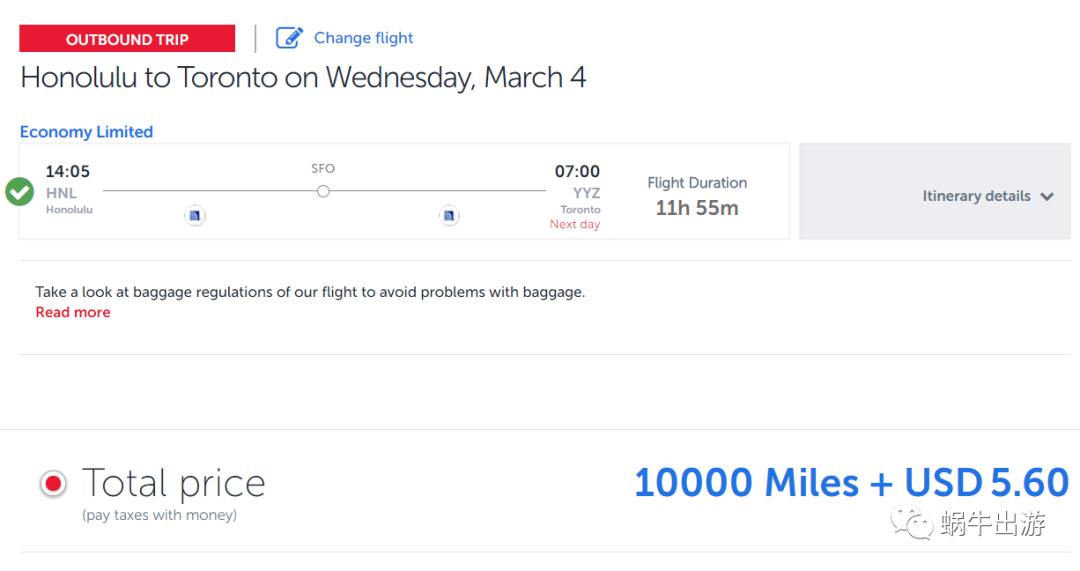Click the airline logo on the SFO–YYZ segment

[449, 215]
